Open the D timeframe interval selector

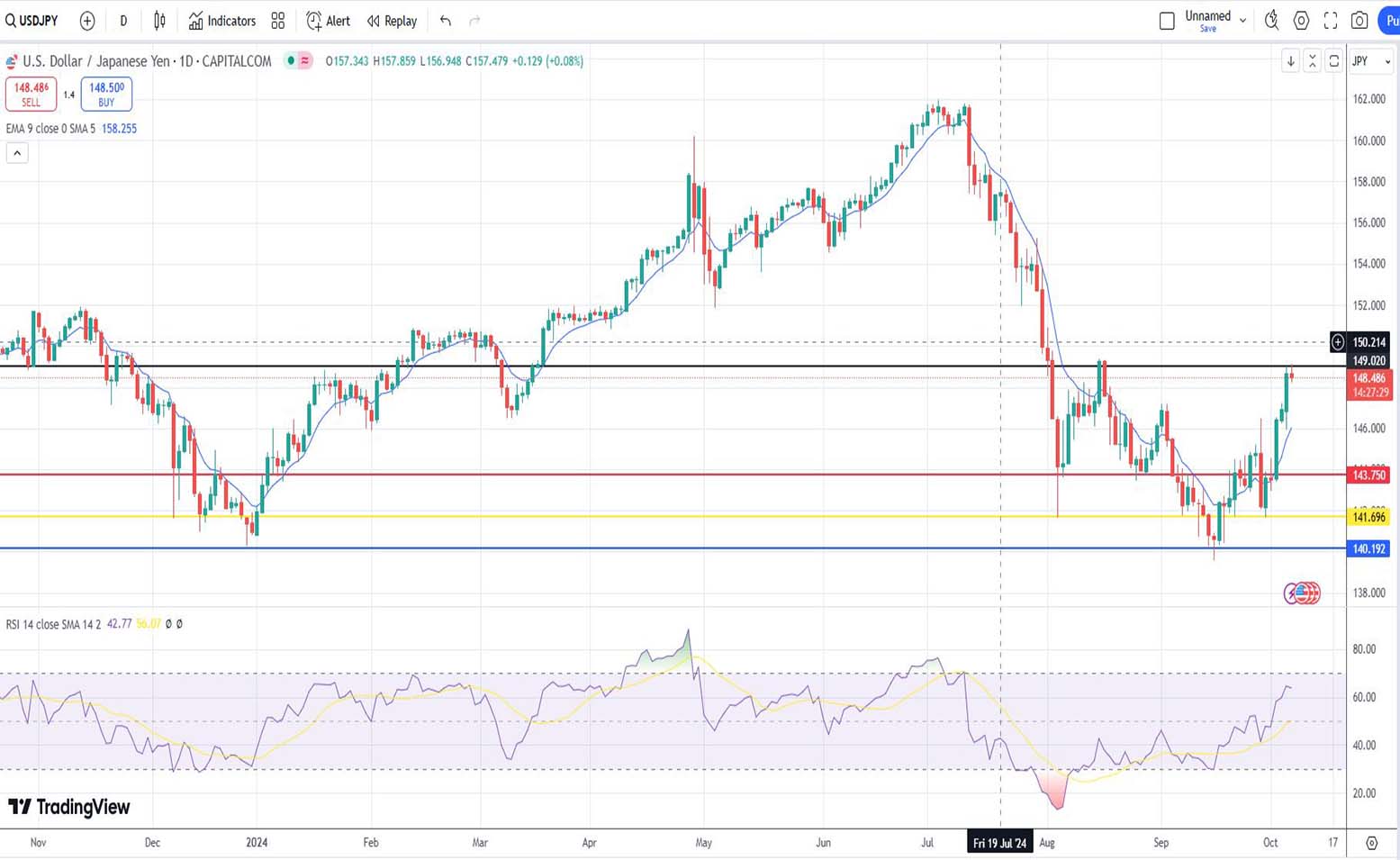pyautogui.click(x=123, y=21)
